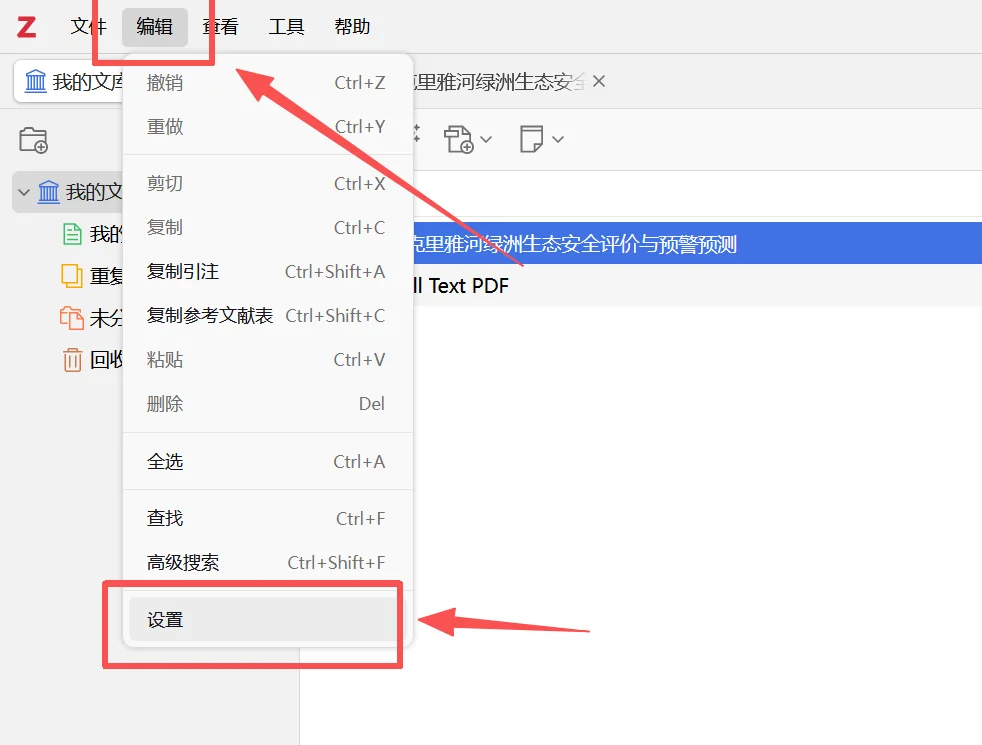Screen dimensions: 982x745
Task: Switch to the 工具 menu
Action: [286, 27]
